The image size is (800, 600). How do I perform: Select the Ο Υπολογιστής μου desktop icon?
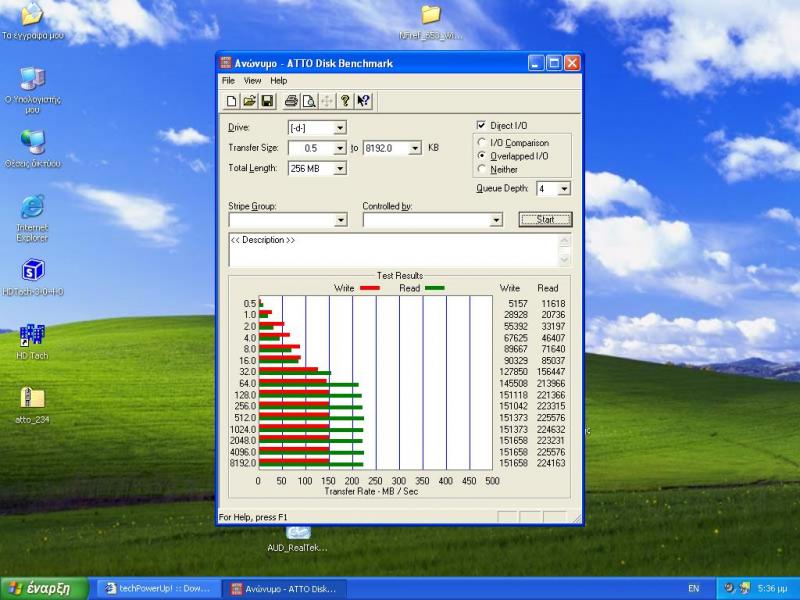pyautogui.click(x=33, y=90)
